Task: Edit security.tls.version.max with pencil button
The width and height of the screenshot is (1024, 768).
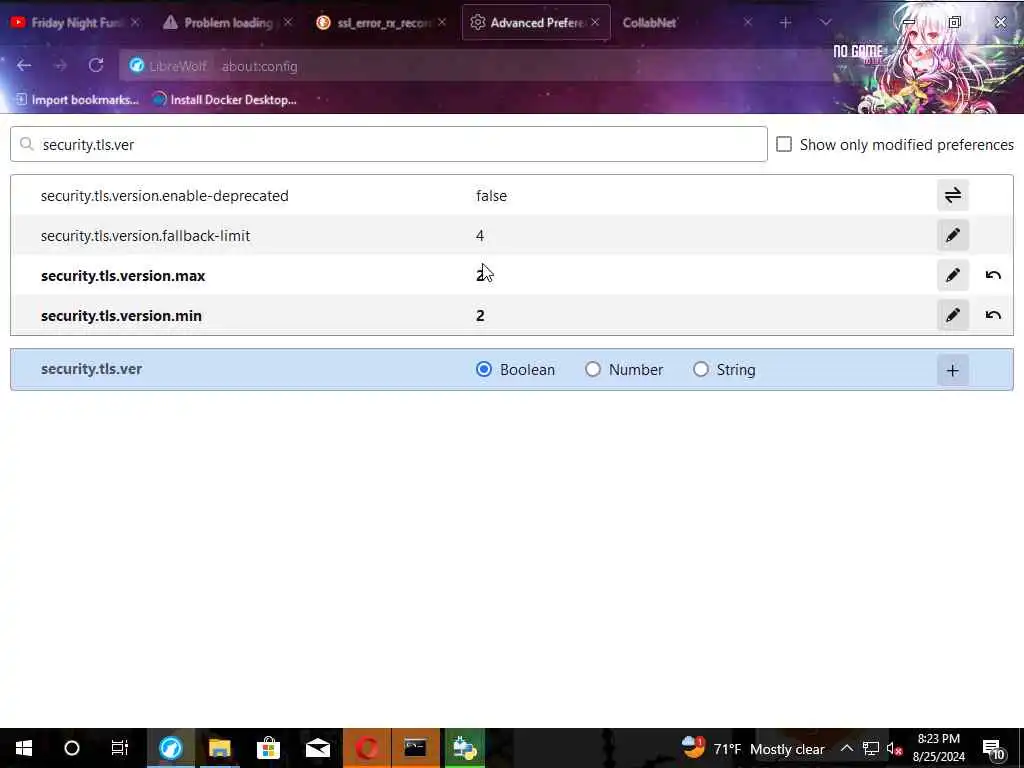Action: (x=952, y=275)
